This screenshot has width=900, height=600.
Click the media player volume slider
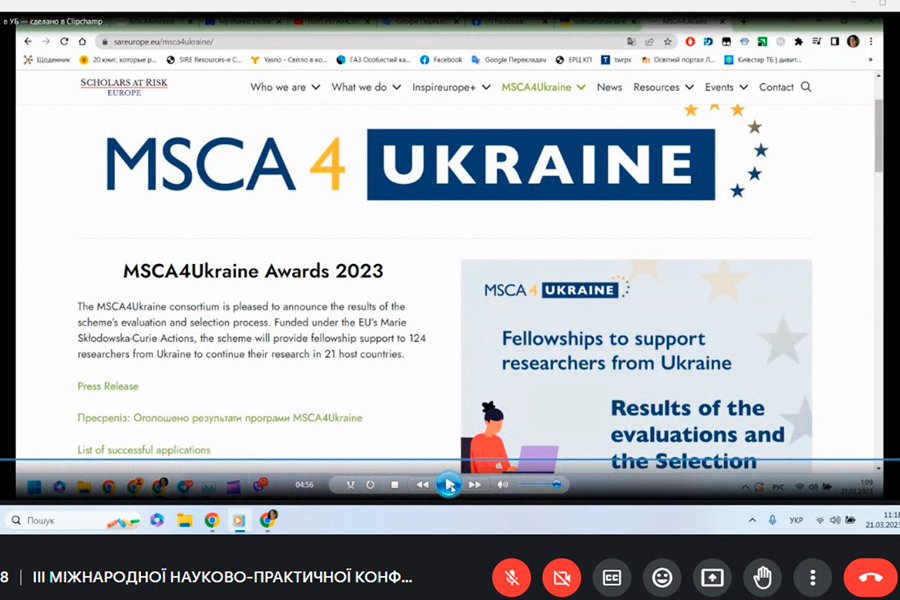(538, 485)
